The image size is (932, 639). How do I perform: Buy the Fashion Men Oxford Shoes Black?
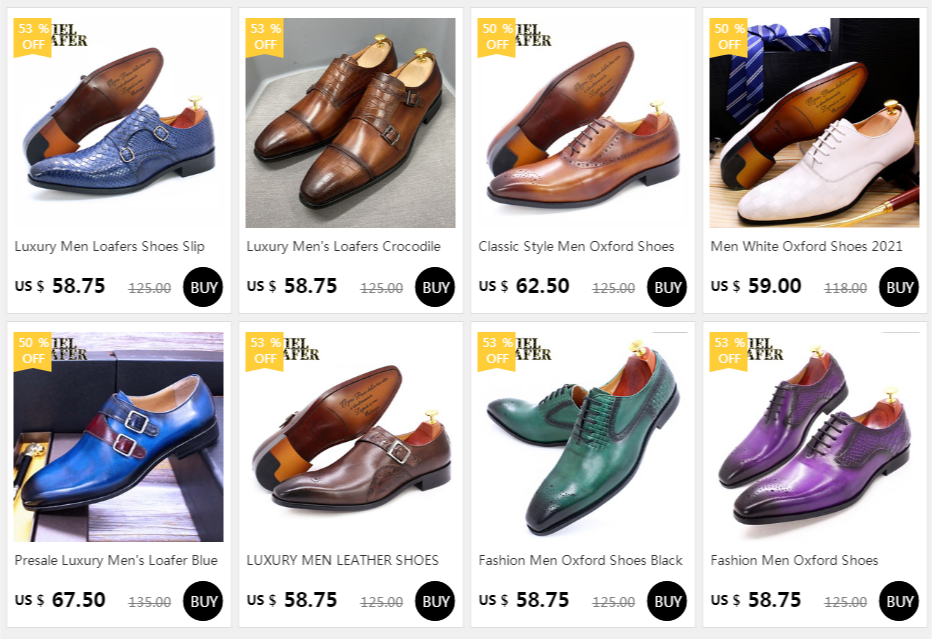click(x=667, y=602)
